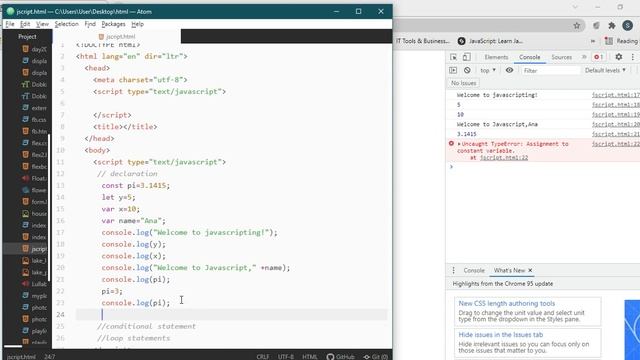Open the jscript.html:20 source link
Image resolution: width=640 pixels, height=360 pixels.
pos(616,124)
